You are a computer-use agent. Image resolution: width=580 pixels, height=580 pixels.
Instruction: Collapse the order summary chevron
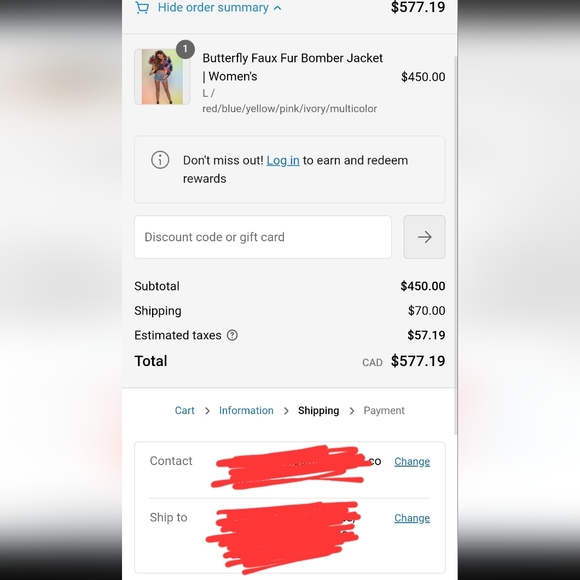[277, 8]
